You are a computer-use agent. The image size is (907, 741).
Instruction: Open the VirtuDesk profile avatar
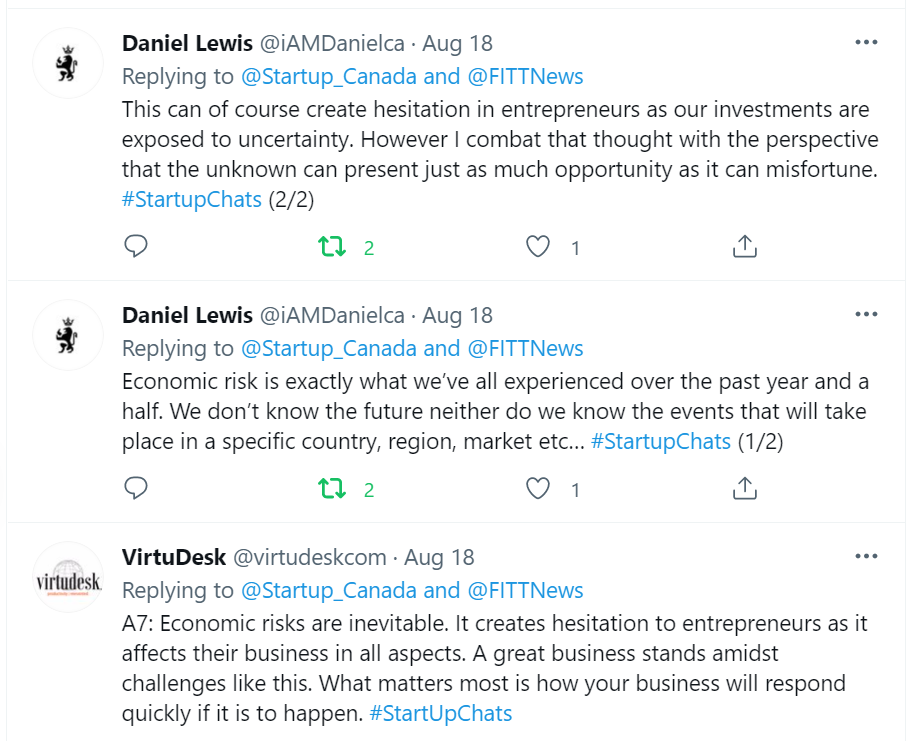[x=68, y=578]
